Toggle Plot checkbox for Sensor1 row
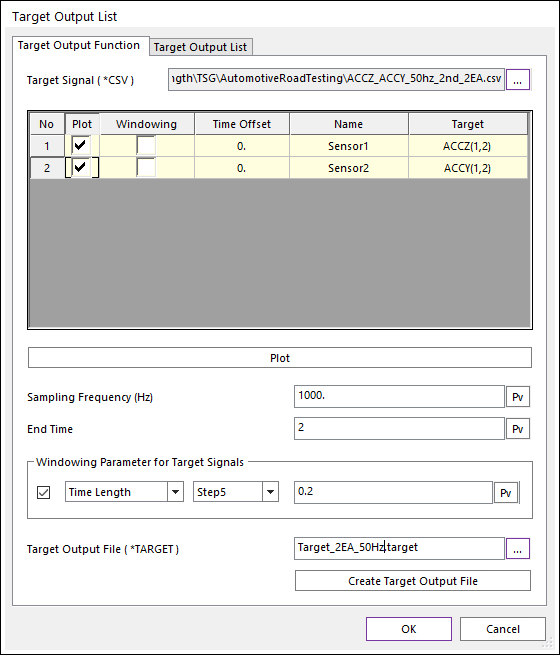Viewport: 560px width, 655px height. point(81,146)
